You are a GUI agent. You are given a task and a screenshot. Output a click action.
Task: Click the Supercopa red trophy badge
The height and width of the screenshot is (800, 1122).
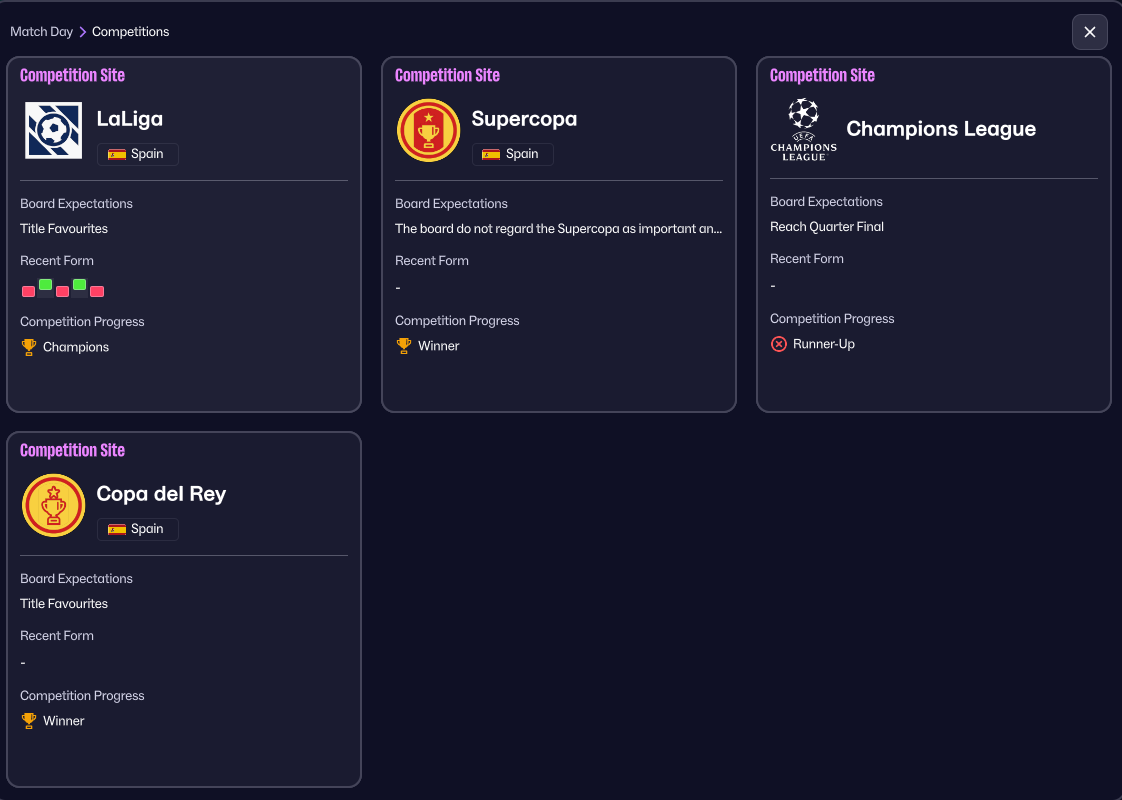tap(428, 130)
